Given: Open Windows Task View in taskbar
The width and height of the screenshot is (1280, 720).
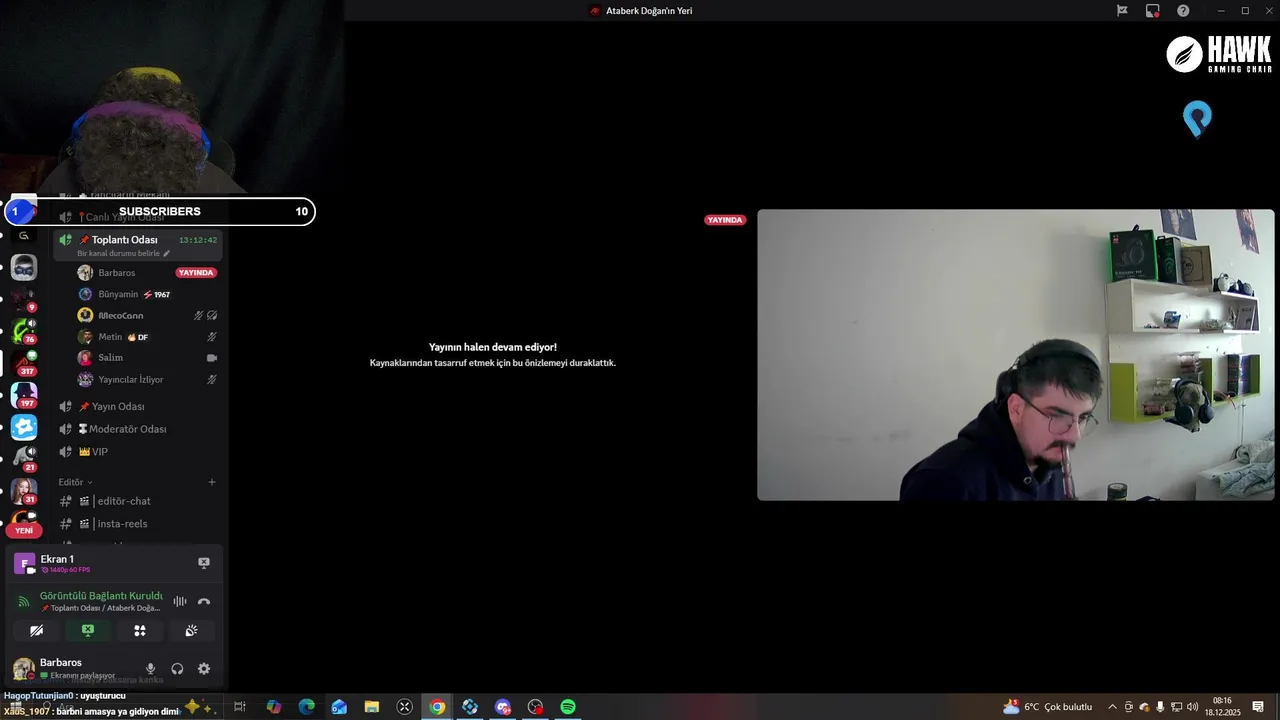Looking at the screenshot, I should [240, 707].
